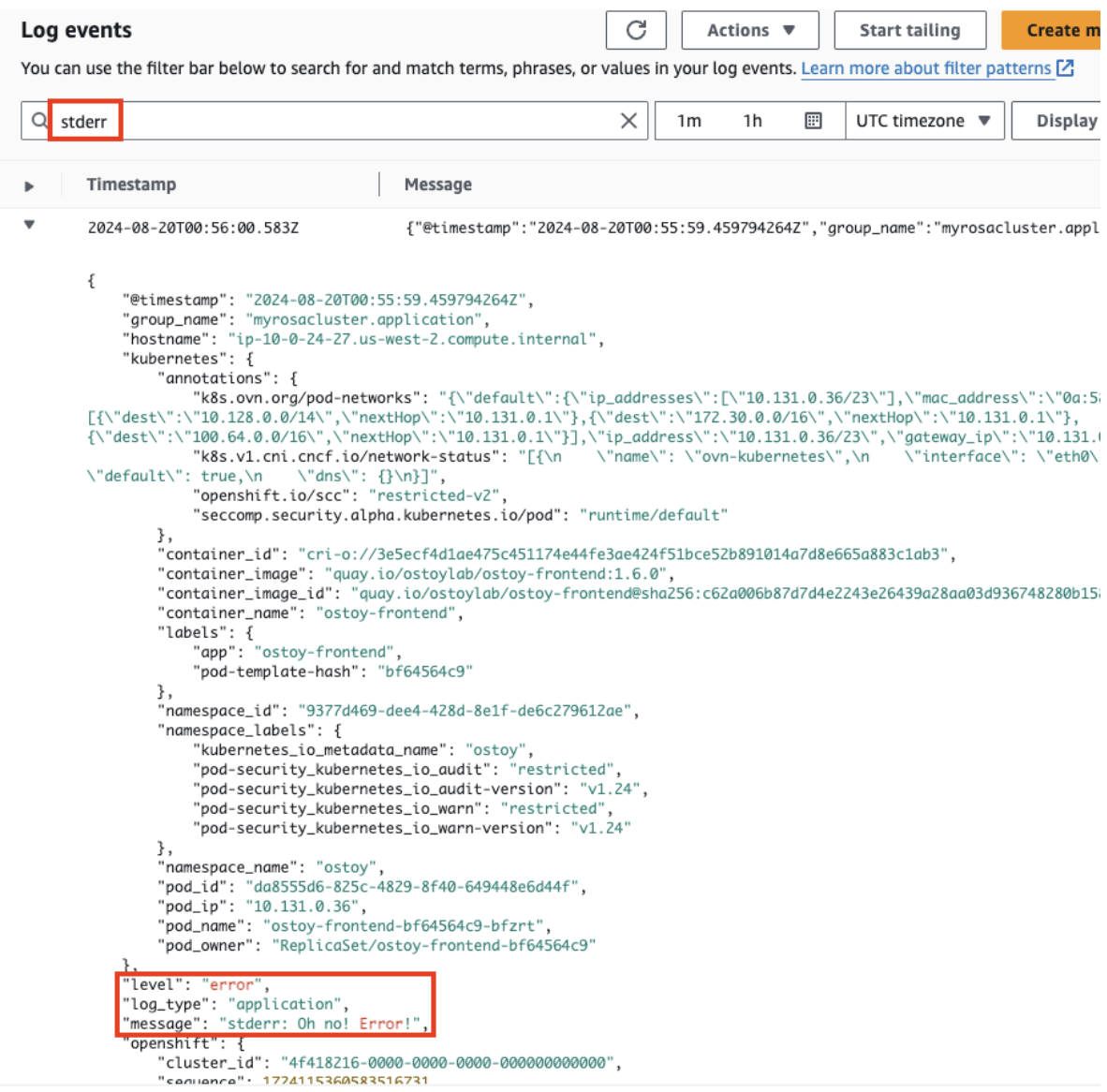1107x1092 pixels.
Task: Click the Message column header
Action: (437, 184)
